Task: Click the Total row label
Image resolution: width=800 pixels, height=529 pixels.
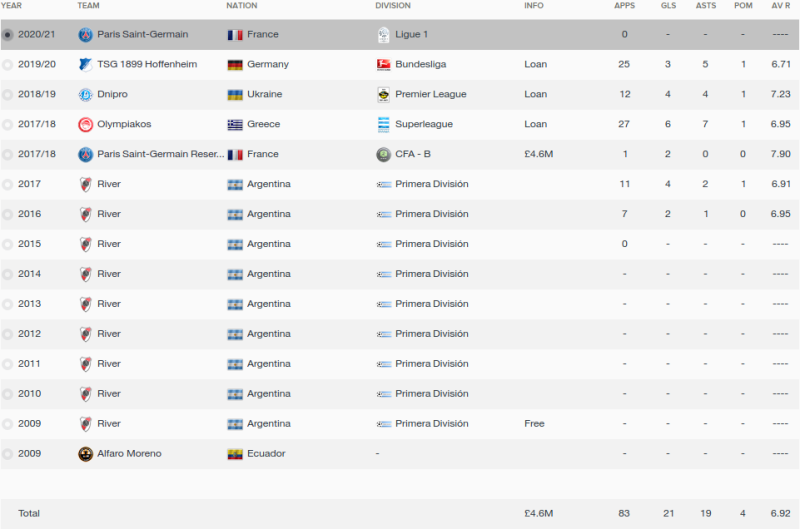Action: click(x=29, y=514)
